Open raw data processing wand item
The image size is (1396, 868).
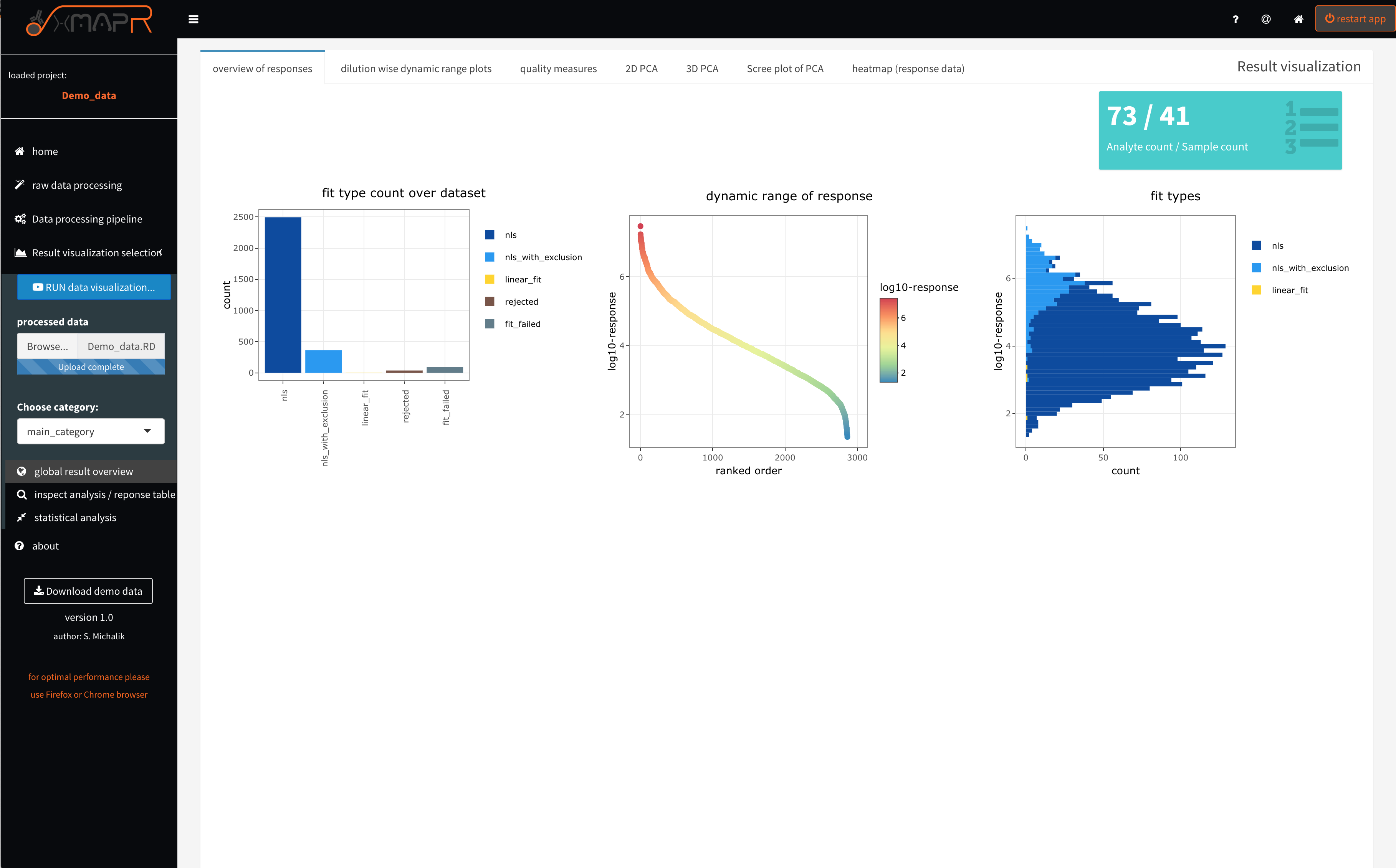[76, 185]
